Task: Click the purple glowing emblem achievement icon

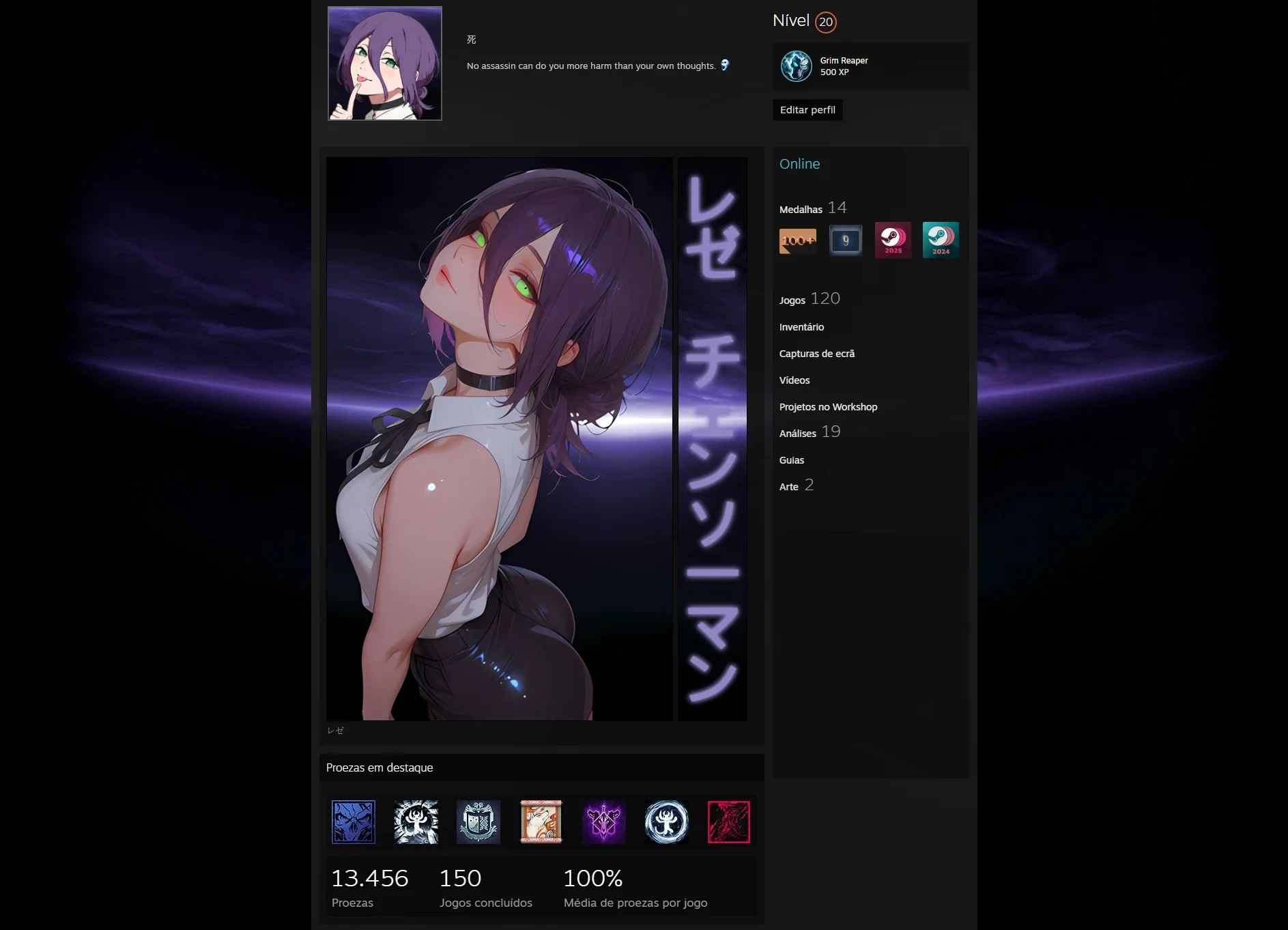Action: (x=604, y=822)
